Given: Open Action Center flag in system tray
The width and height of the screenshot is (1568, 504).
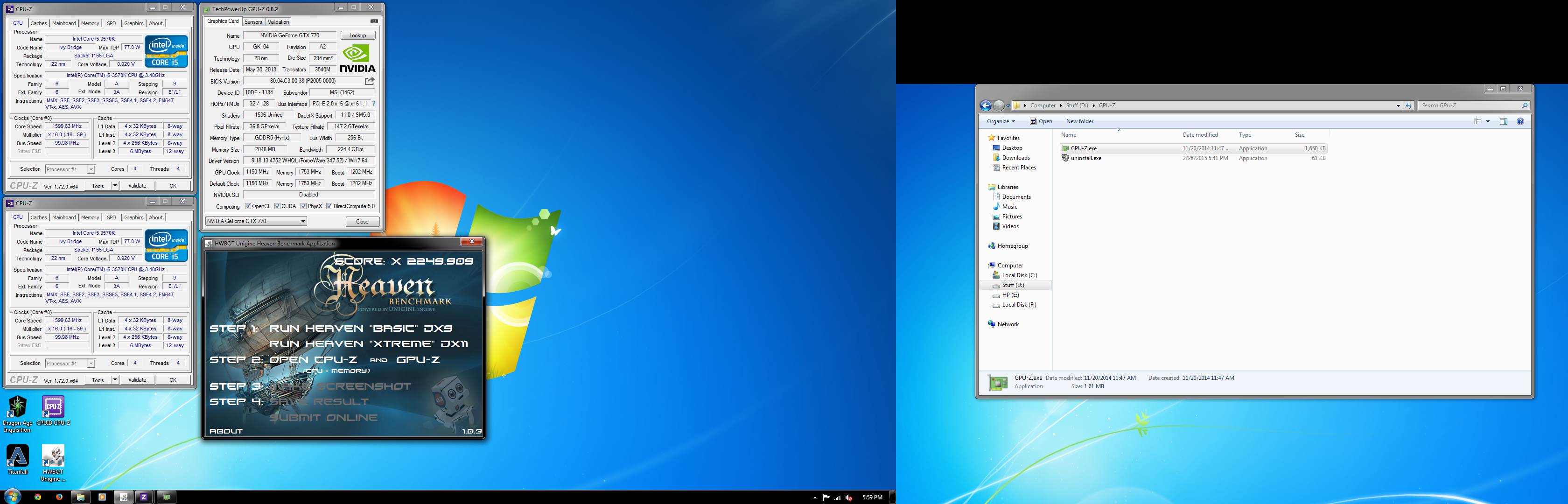Looking at the screenshot, I should point(826,497).
